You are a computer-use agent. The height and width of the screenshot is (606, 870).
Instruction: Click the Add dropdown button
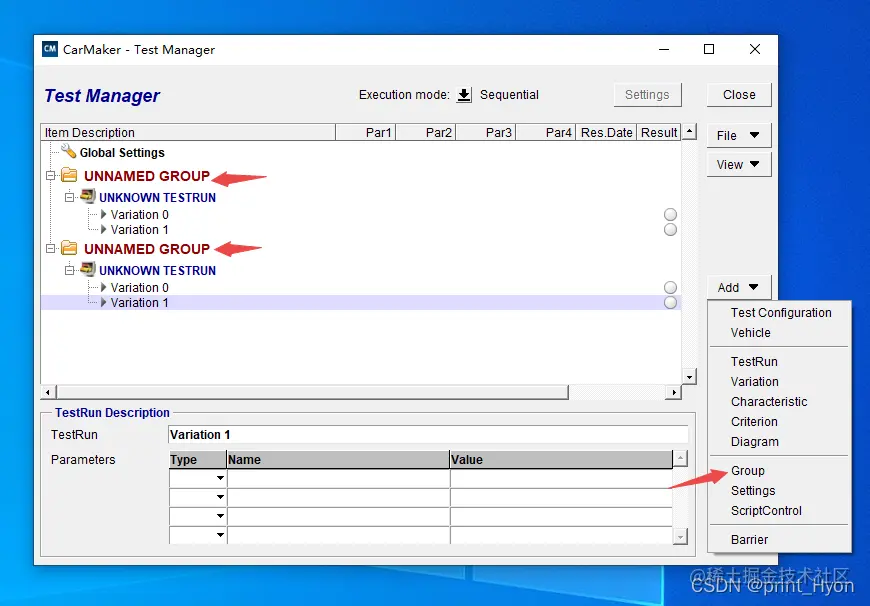[739, 287]
